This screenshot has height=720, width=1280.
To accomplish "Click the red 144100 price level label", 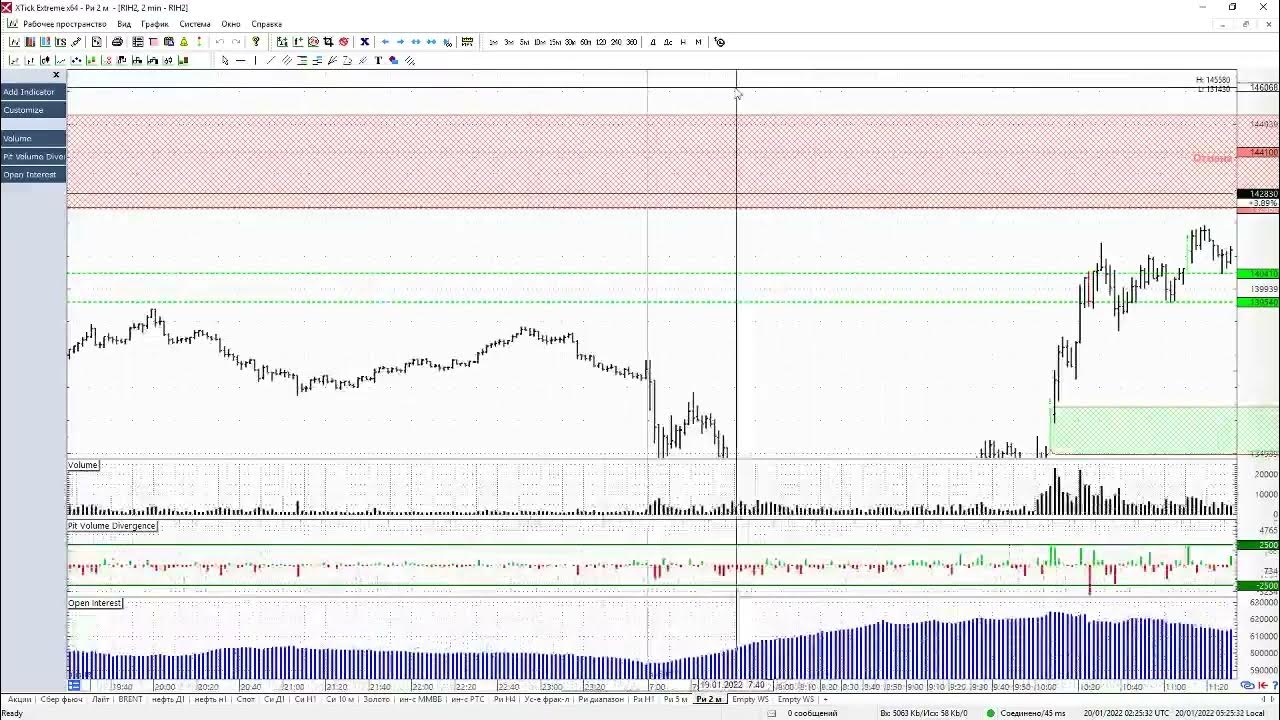I will click(x=1258, y=153).
